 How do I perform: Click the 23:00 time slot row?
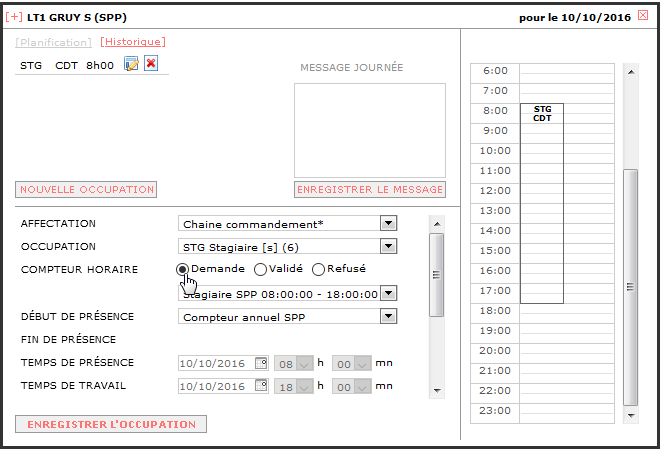(x=542, y=413)
